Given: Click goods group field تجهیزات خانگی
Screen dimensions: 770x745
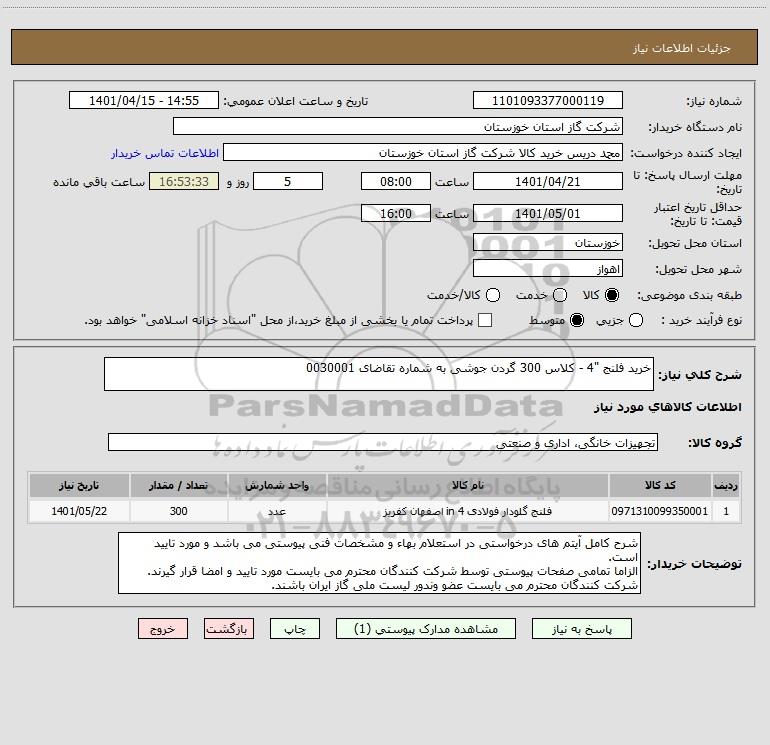Looking at the screenshot, I should pos(383,442).
